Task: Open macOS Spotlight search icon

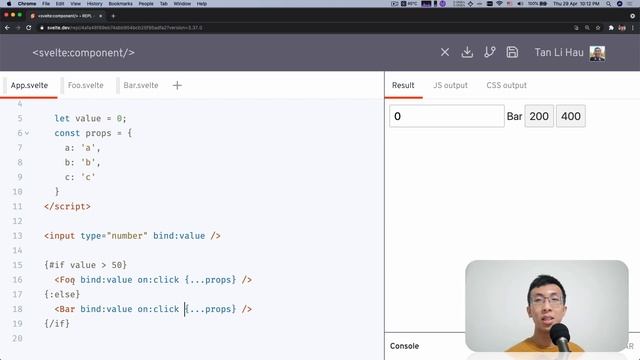Action: [x=609, y=4]
